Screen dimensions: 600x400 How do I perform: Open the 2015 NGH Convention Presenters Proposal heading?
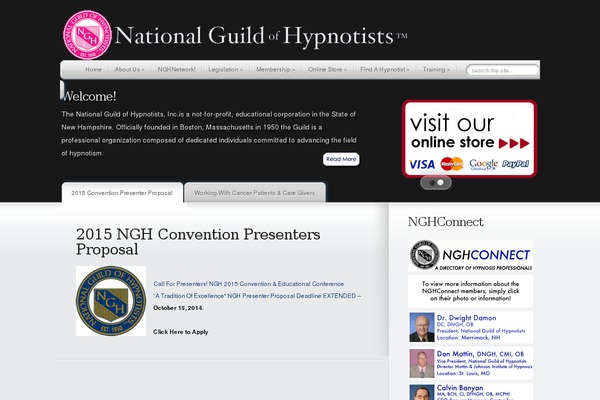198,242
